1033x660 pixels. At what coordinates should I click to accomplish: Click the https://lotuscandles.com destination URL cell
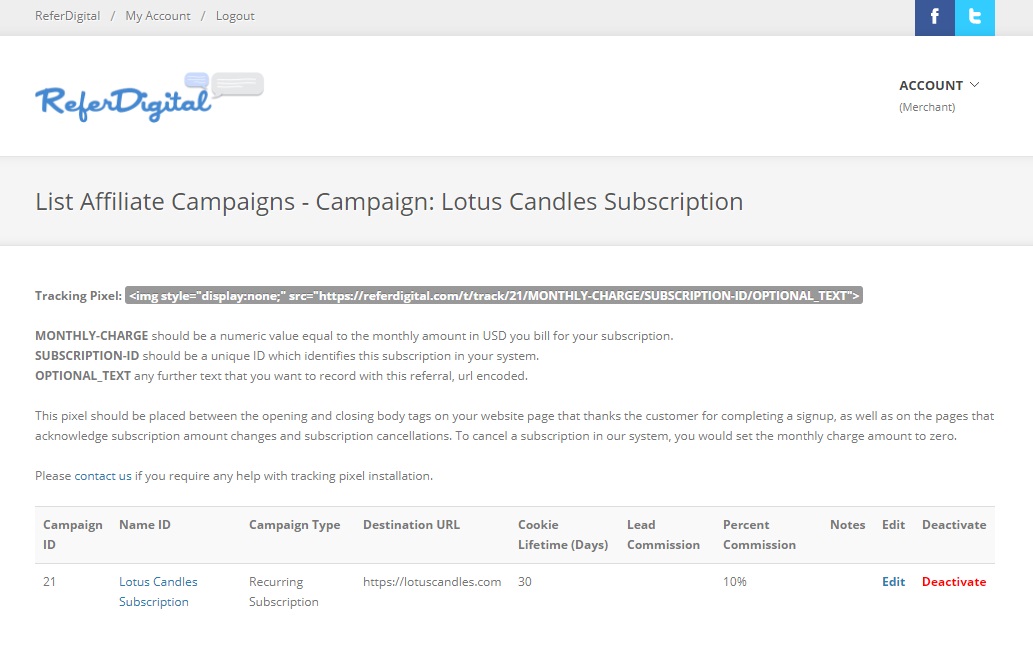[432, 582]
